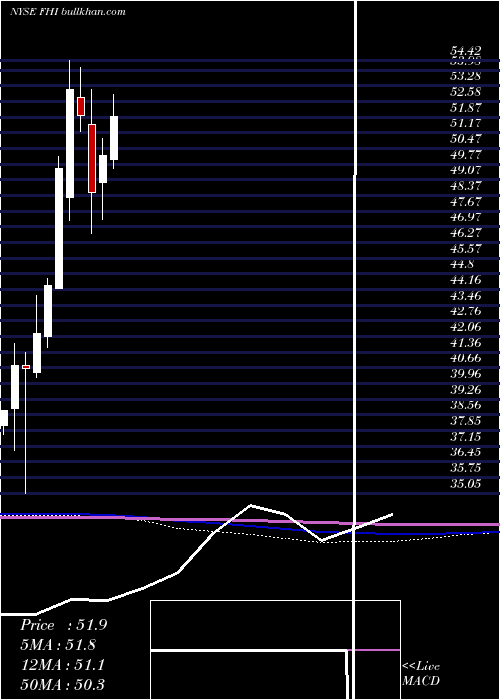Screen dimensions: 500x700
Task: Select the 47.67 price axis label
Action: coord(466,201)
